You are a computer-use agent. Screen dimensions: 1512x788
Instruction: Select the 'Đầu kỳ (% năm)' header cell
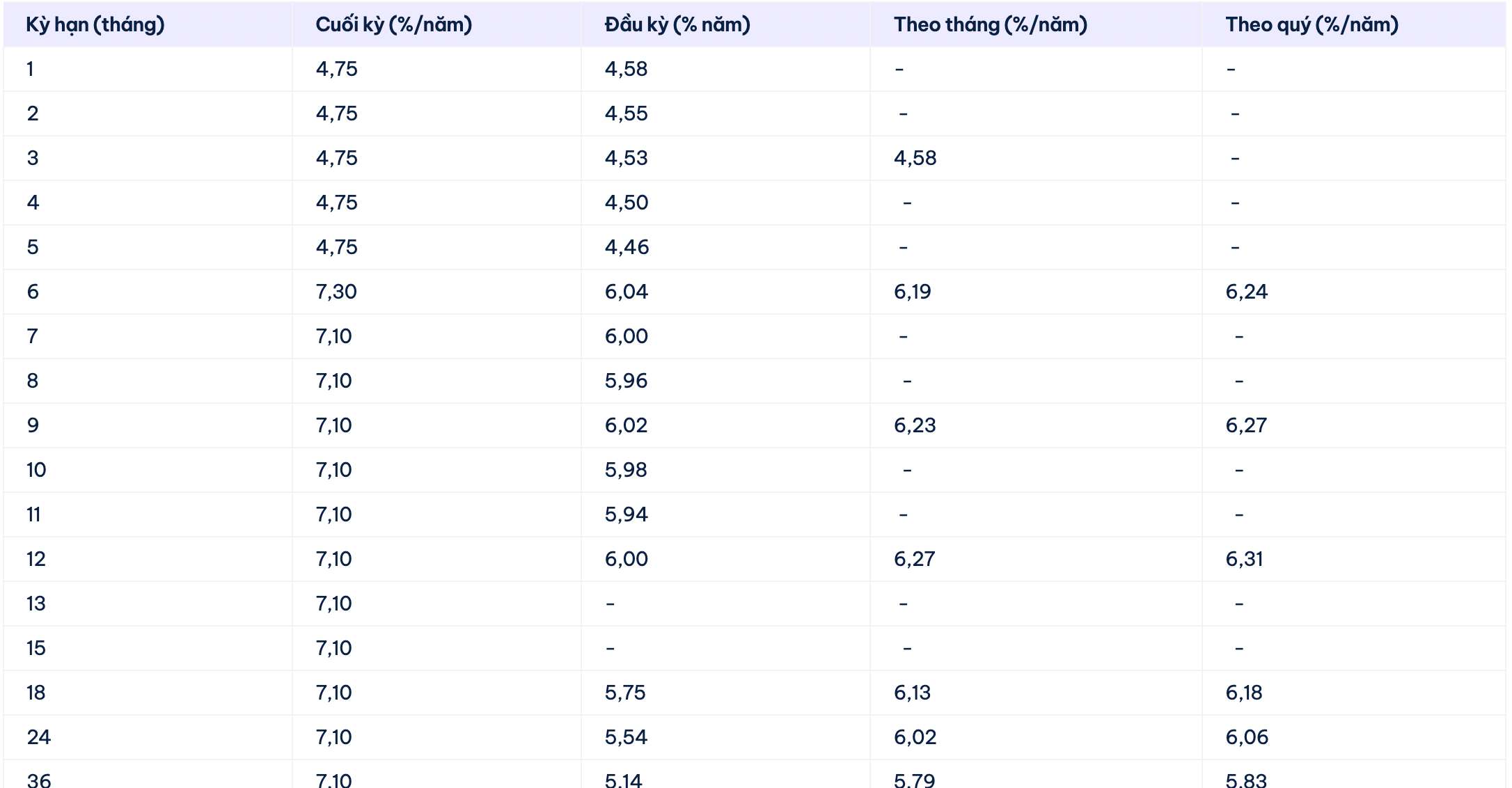tap(677, 25)
